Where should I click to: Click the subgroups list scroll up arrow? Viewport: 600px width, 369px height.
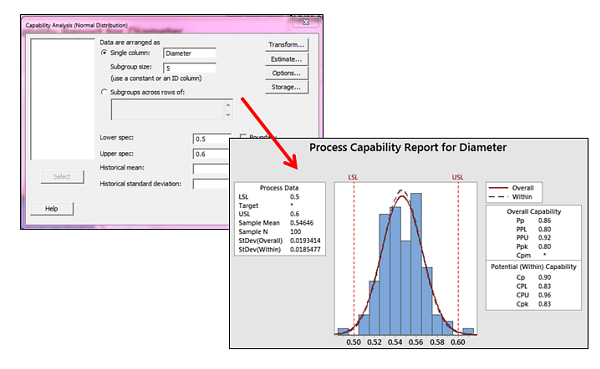[x=228, y=104]
